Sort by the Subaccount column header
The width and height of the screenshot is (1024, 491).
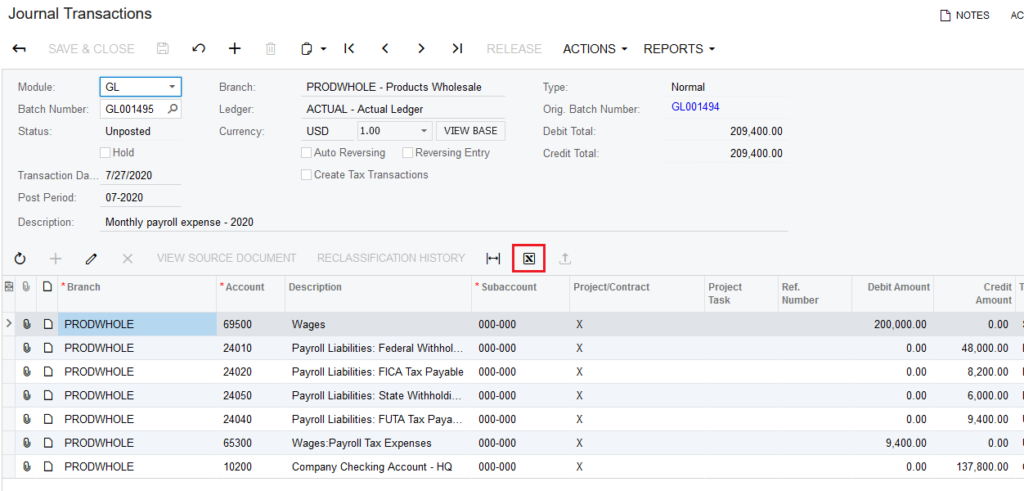(x=519, y=293)
